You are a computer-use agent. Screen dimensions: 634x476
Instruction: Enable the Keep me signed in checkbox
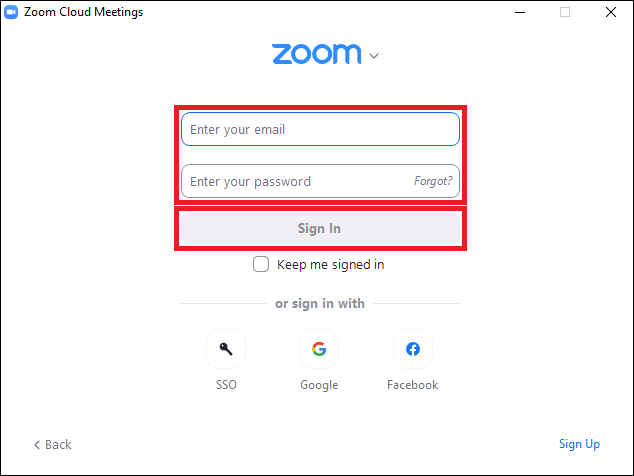[x=261, y=264]
